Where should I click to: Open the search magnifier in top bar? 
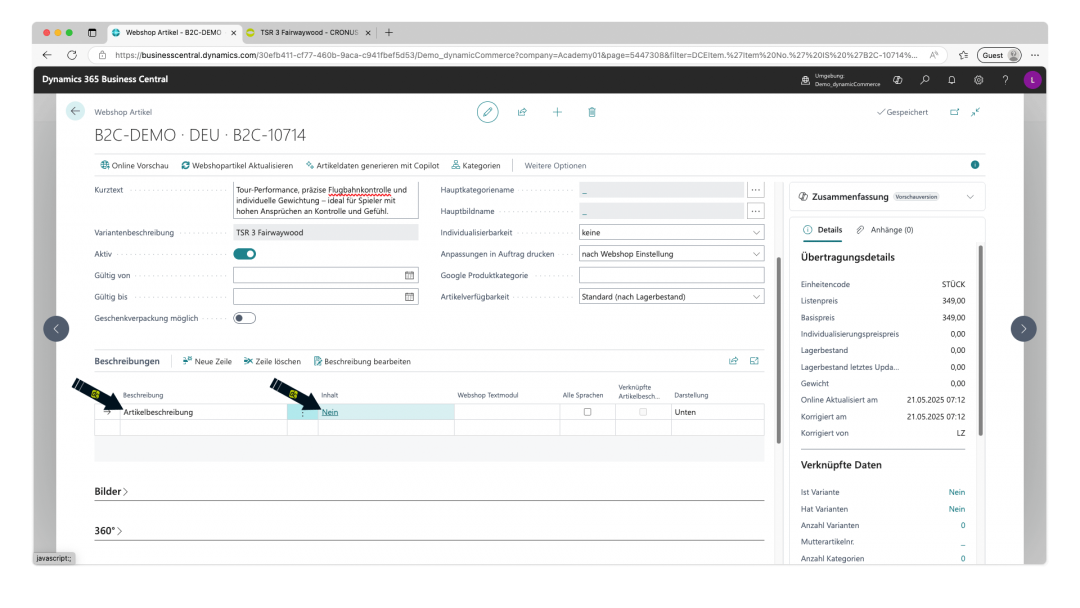pyautogui.click(x=925, y=80)
